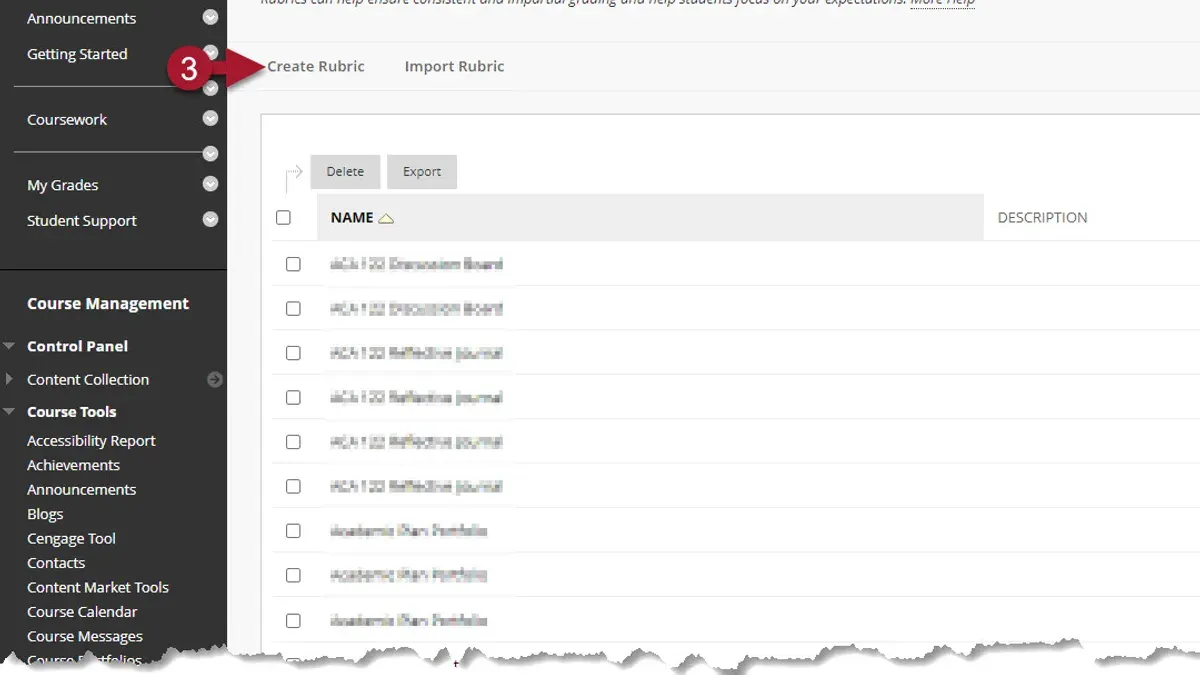Viewport: 1200px width, 675px height.
Task: Click the DESCRIPTION column header
Action: [1042, 218]
